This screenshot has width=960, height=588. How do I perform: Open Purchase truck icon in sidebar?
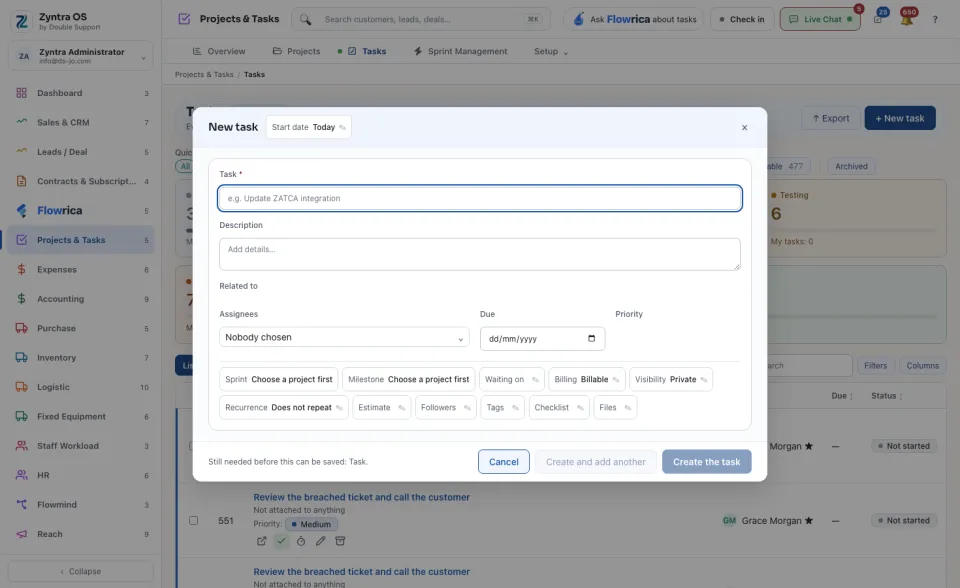[x=21, y=328]
